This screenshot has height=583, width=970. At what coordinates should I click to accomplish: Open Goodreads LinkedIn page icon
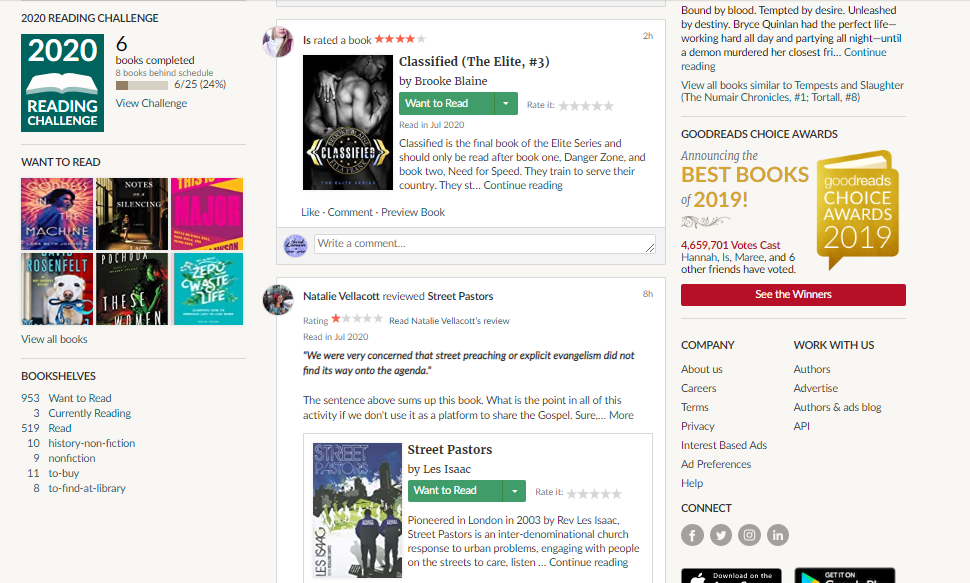point(778,535)
